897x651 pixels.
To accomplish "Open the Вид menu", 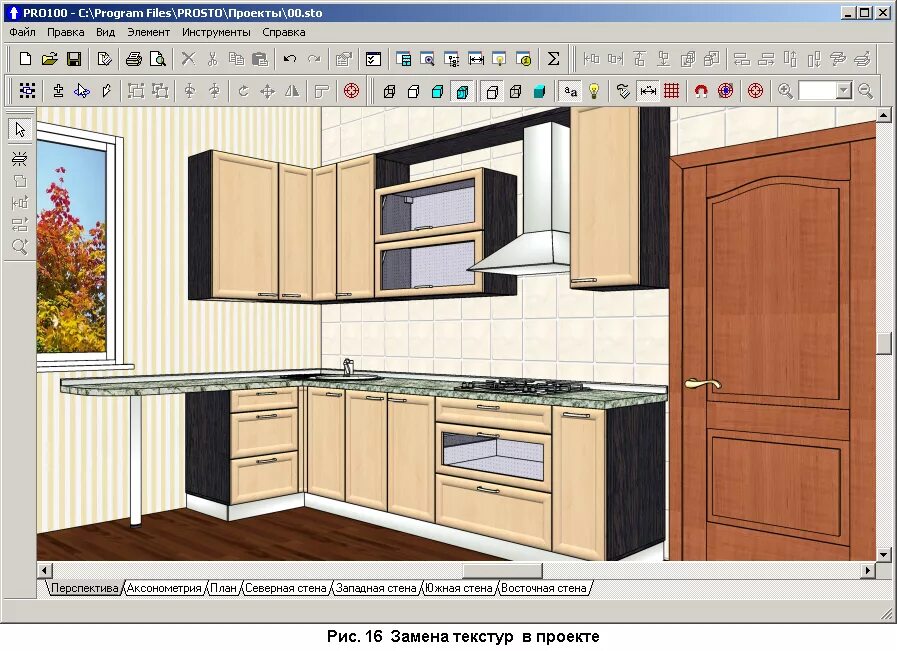I will coord(105,32).
